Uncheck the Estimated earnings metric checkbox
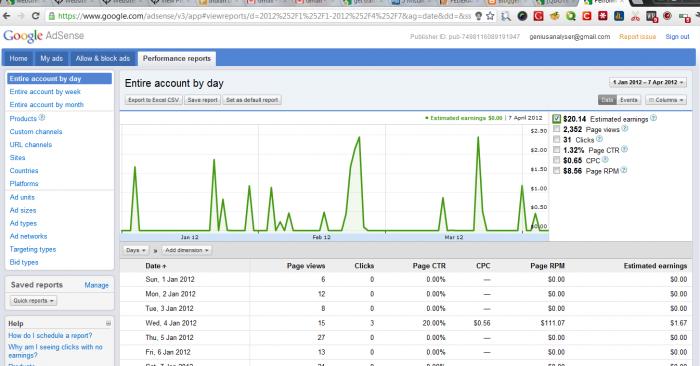The image size is (700, 366). pos(556,119)
